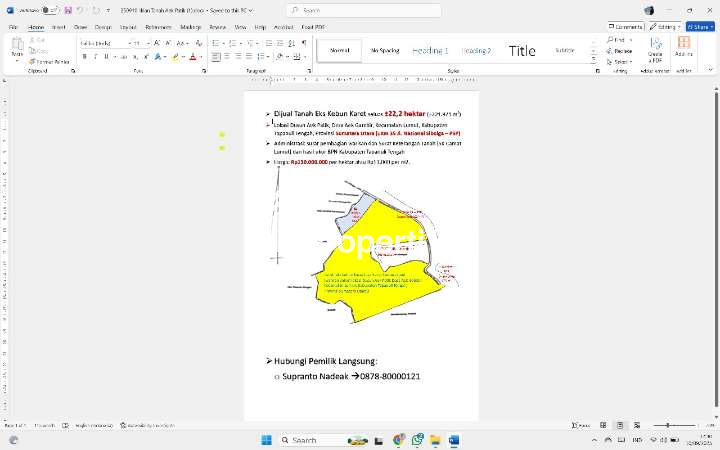Click the title bar Search box
720x450 pixels.
click(x=364, y=10)
